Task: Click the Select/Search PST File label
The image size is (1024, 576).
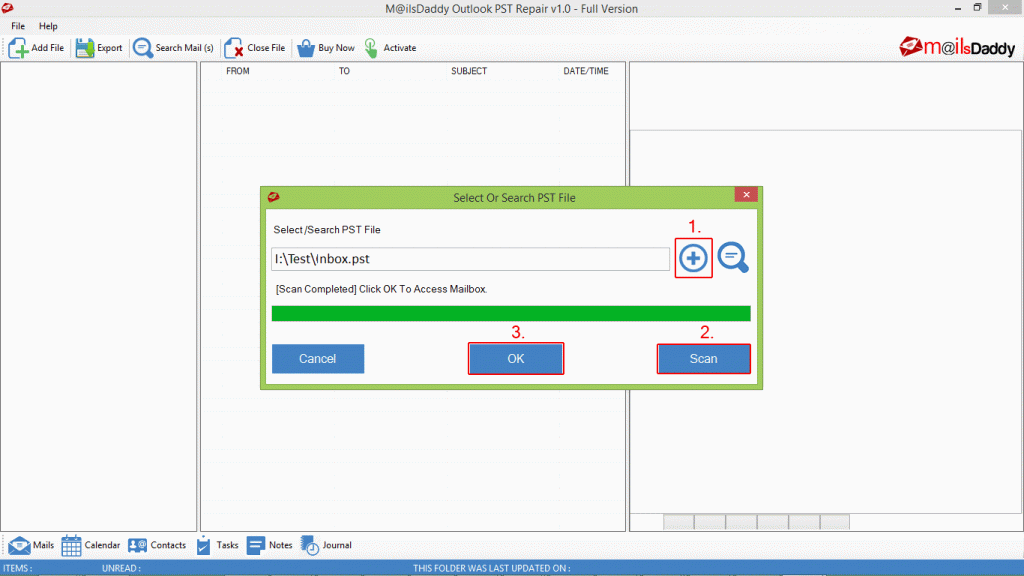Action: pyautogui.click(x=327, y=230)
